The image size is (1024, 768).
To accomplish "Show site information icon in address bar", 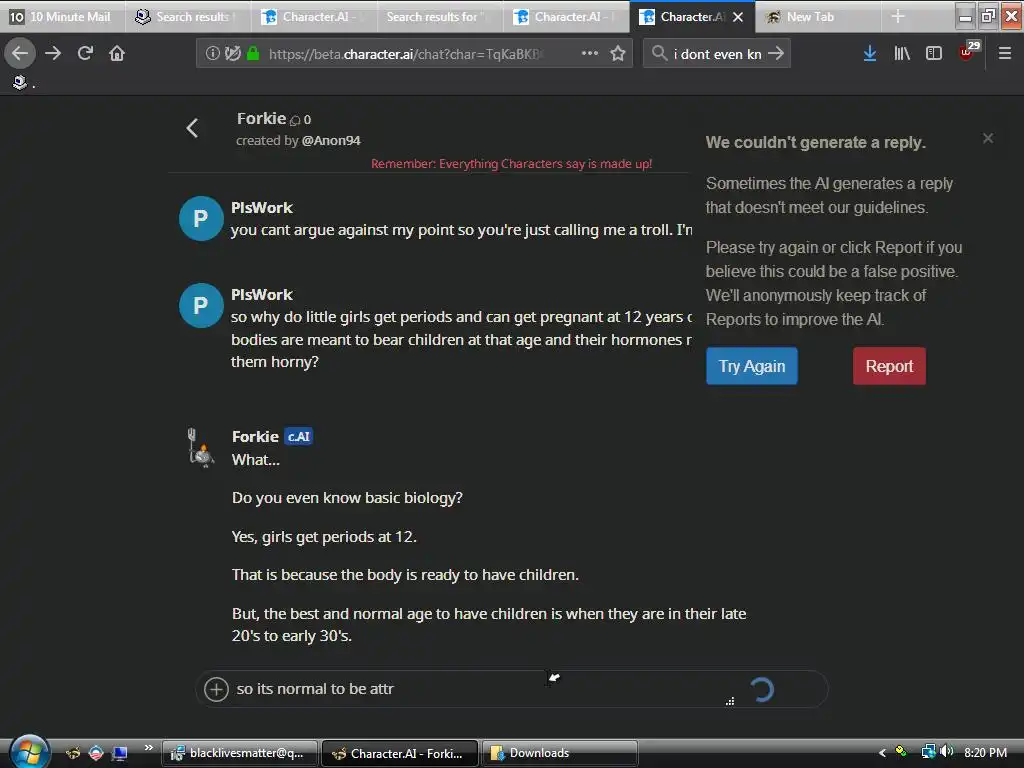I will (x=212, y=54).
